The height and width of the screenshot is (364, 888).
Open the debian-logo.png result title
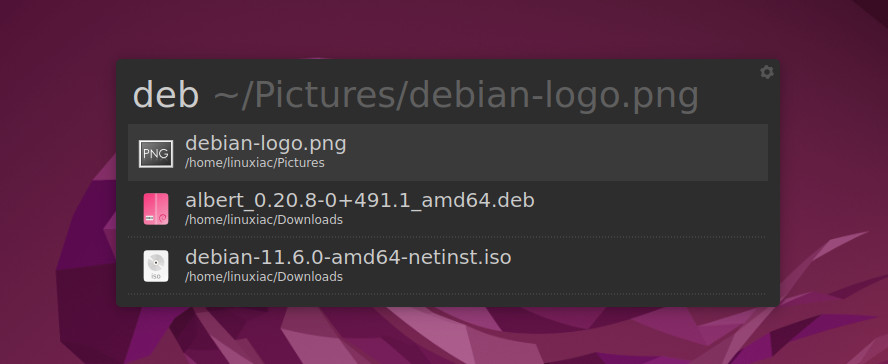tap(266, 143)
